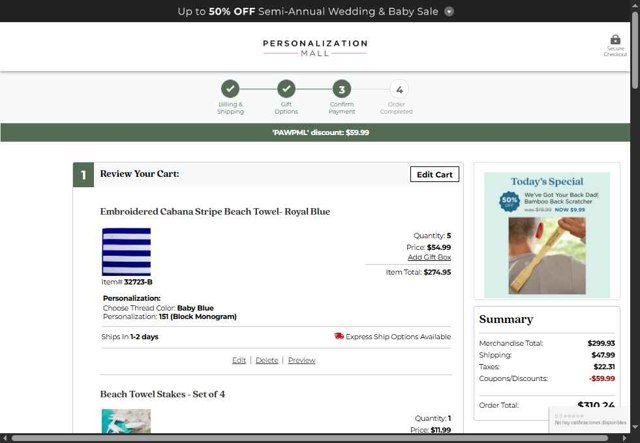This screenshot has height=443, width=640.
Task: Click the scroll right arrow at bottom
Action: (624, 438)
